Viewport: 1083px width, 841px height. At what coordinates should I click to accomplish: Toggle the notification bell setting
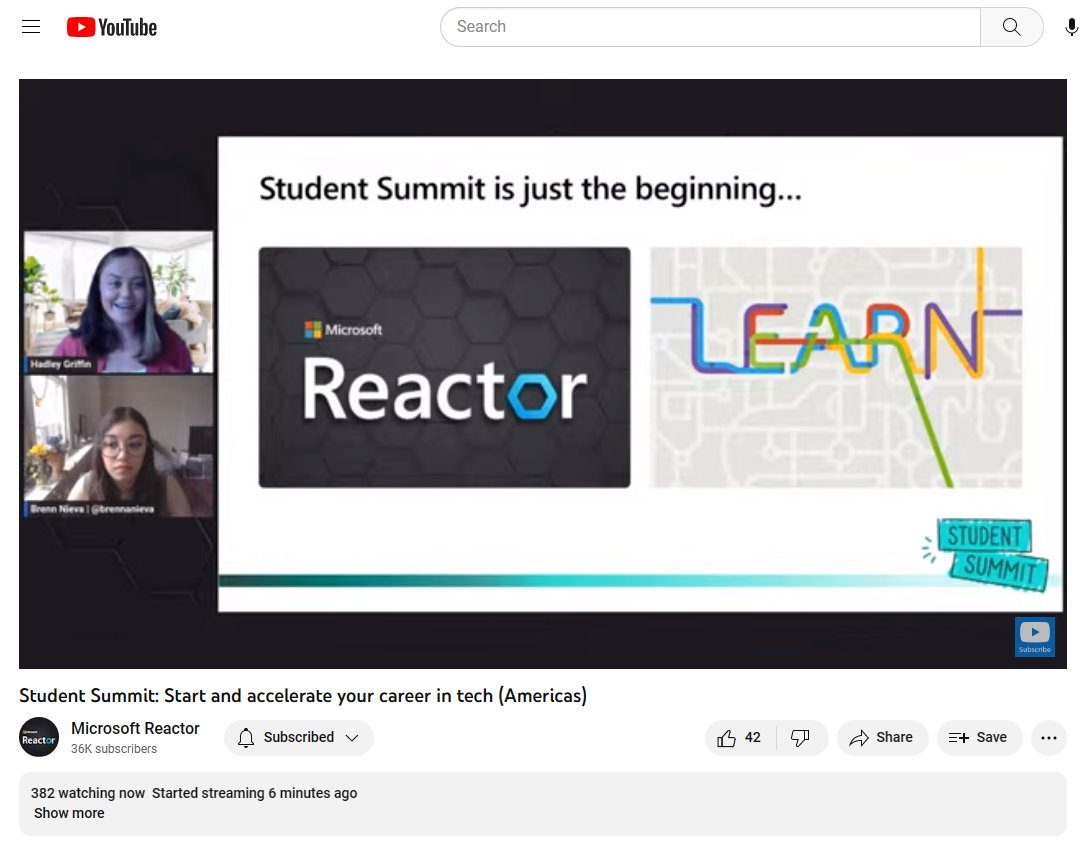pyautogui.click(x=246, y=737)
